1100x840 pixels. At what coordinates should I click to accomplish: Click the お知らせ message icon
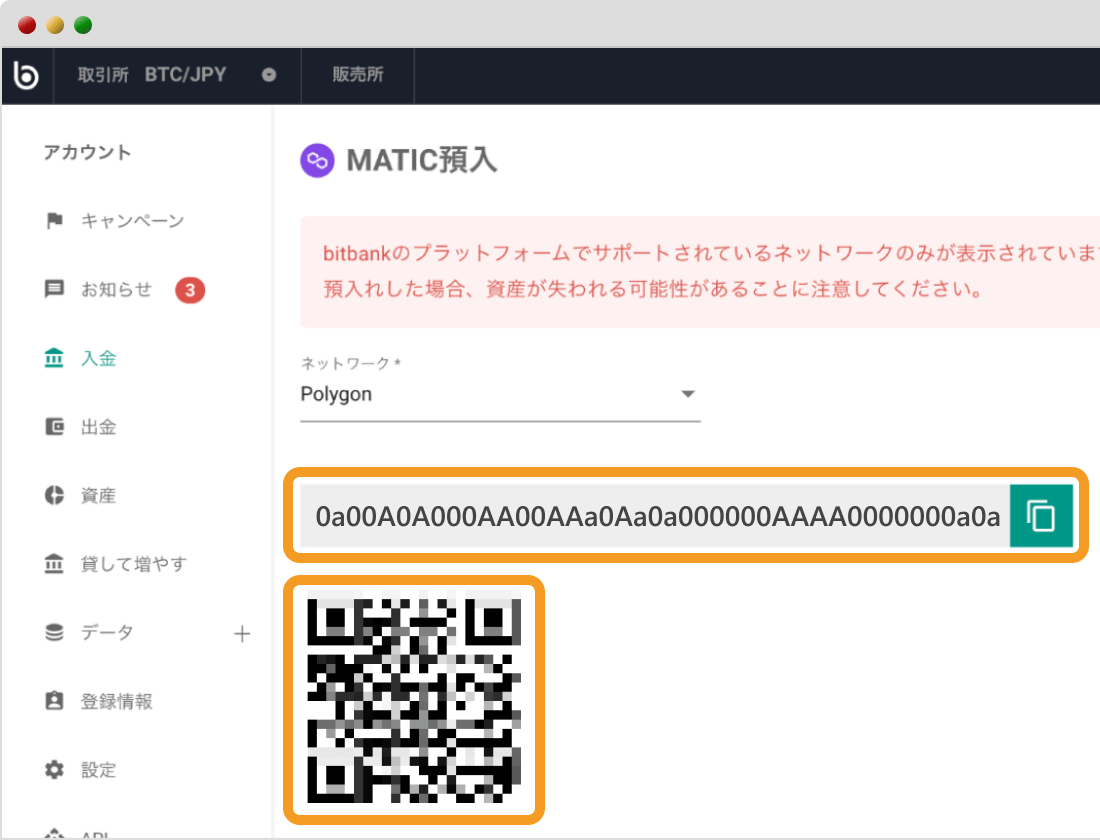(x=54, y=289)
